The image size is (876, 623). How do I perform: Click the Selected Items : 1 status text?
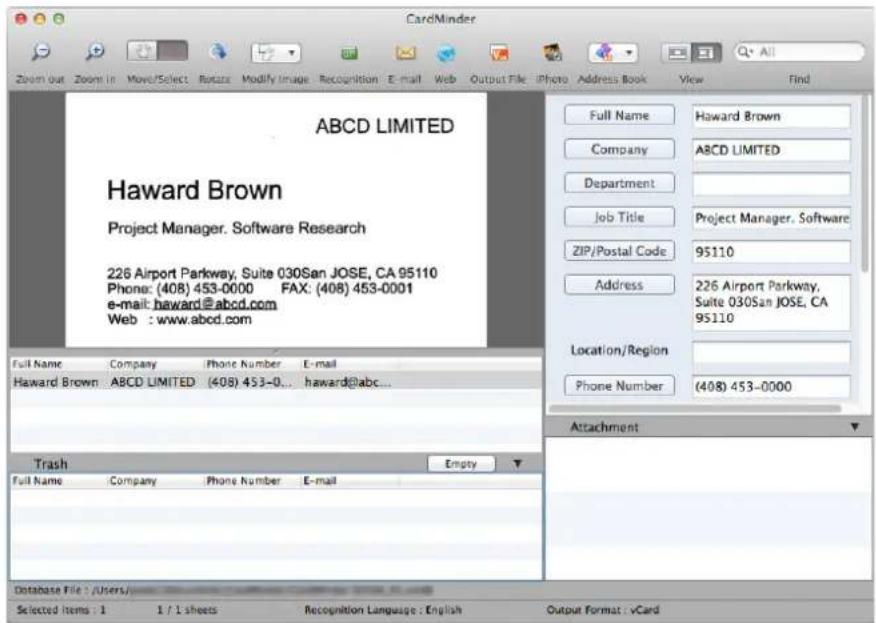click(x=61, y=610)
